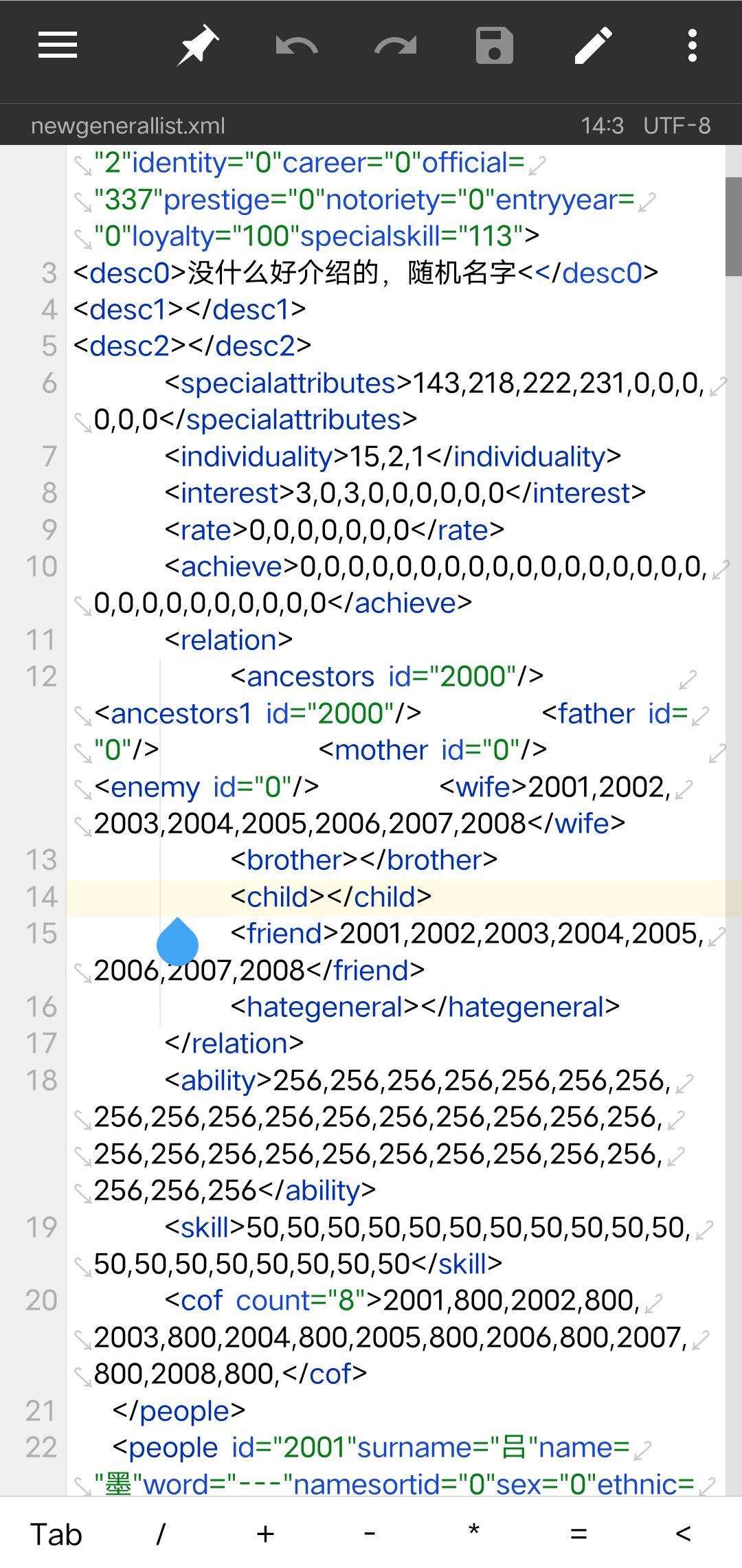Tap line number 11 in gutter
The height and width of the screenshot is (1568, 742).
coord(41,640)
